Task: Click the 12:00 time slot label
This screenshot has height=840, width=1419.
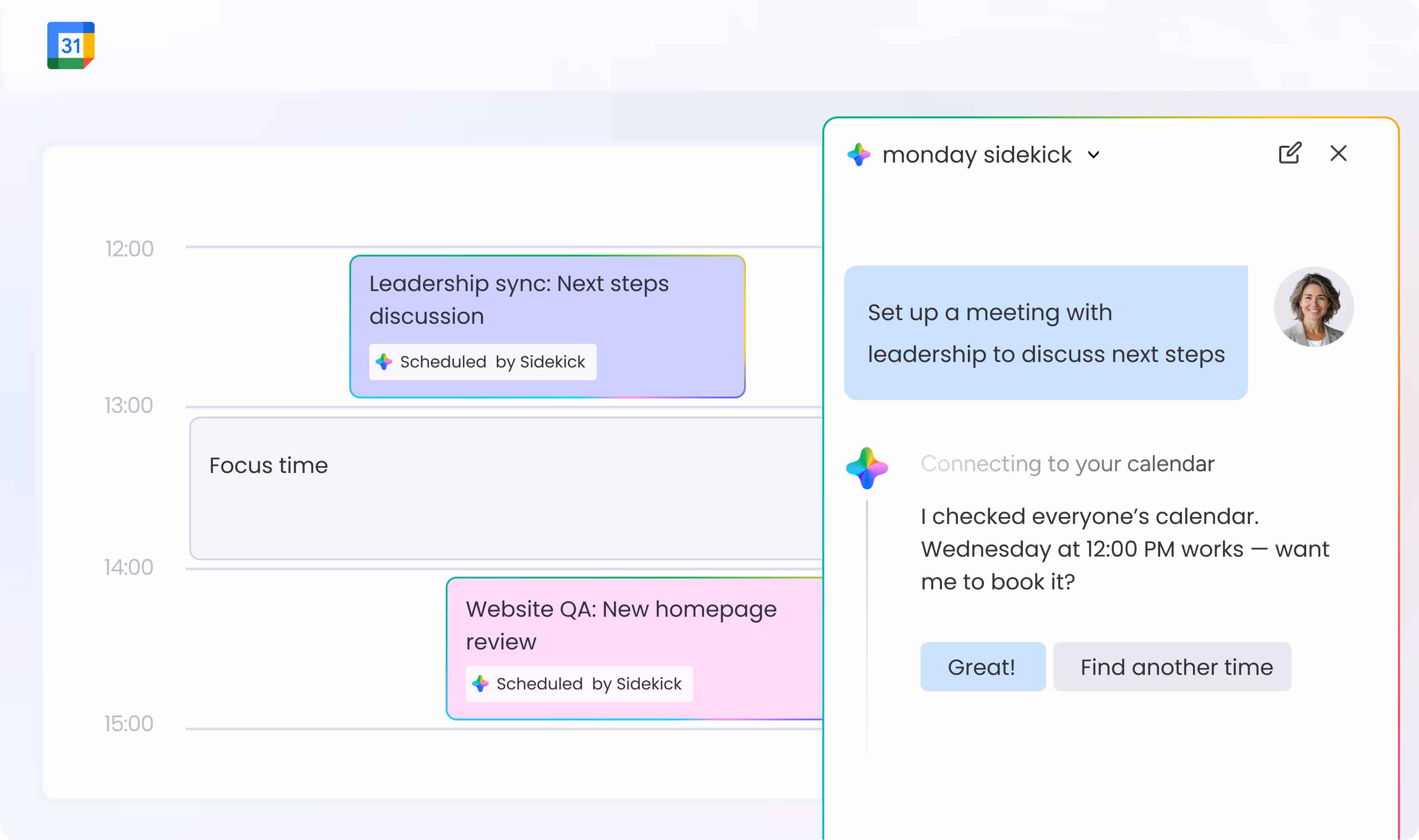Action: [x=129, y=249]
